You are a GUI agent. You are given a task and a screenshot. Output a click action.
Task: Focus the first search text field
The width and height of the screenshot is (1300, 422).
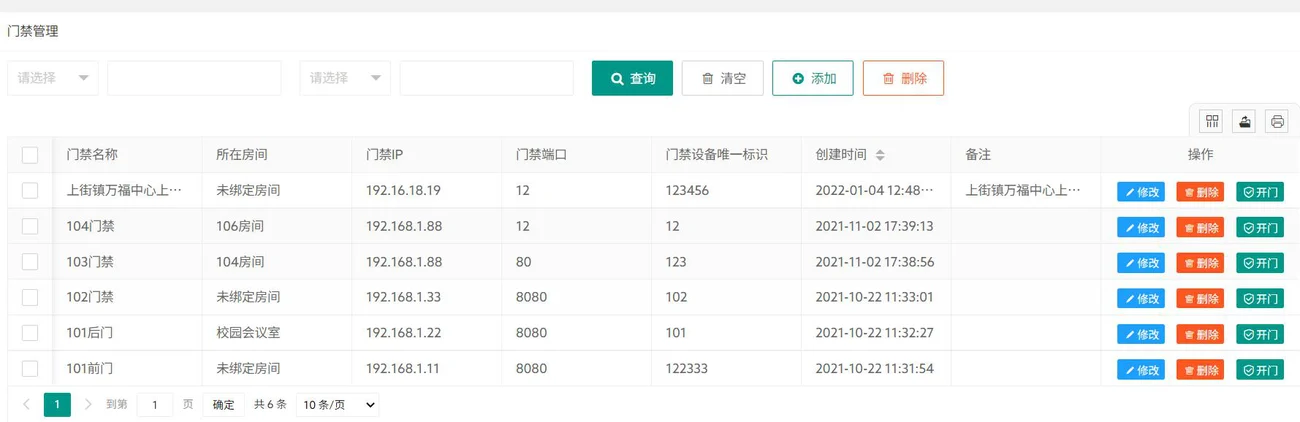click(x=194, y=78)
